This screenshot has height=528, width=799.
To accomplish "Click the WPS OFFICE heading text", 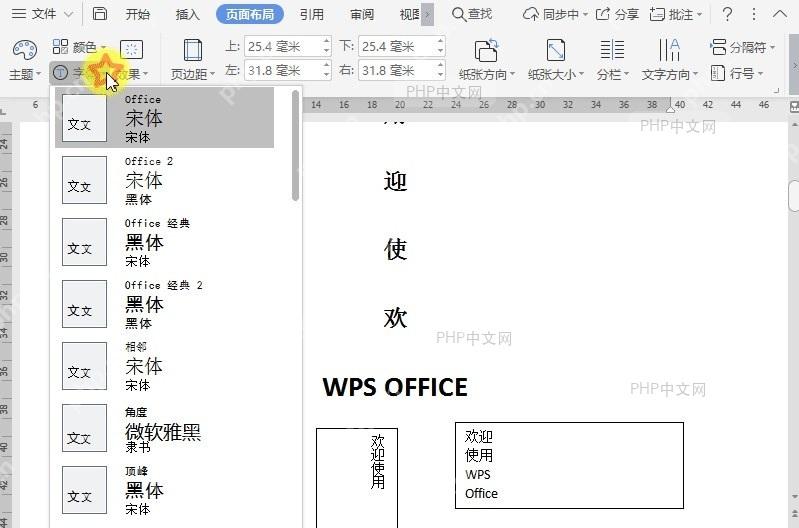I will pyautogui.click(x=395, y=387).
